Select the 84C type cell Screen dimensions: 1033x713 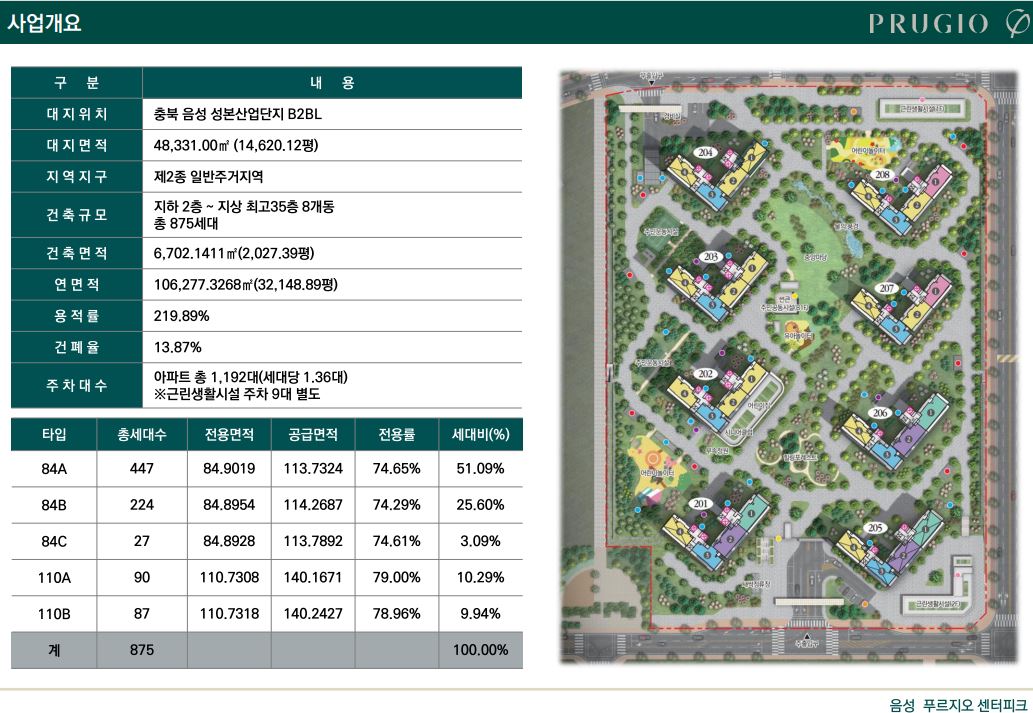pyautogui.click(x=54, y=541)
